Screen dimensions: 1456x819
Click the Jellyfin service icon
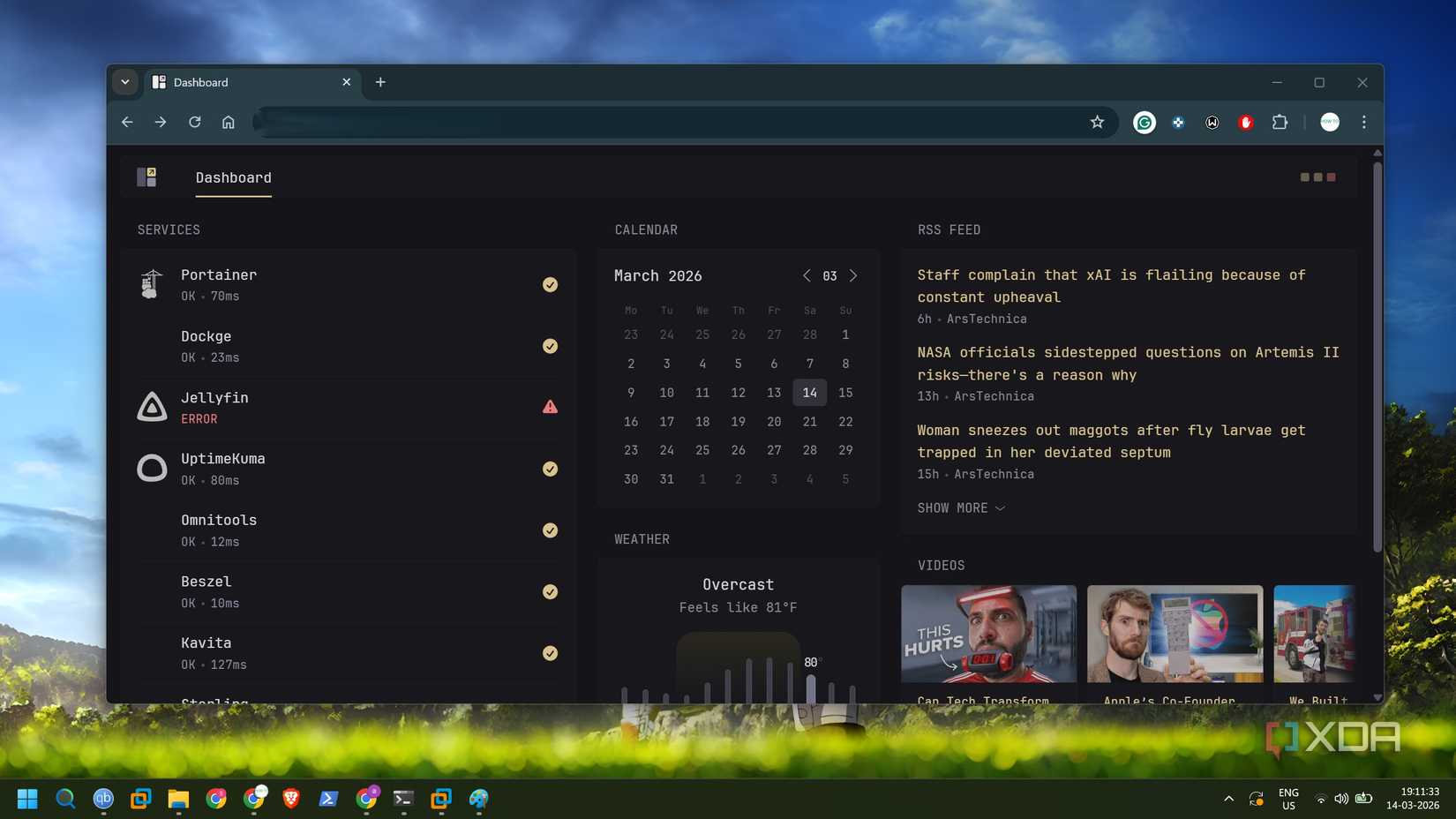click(152, 407)
